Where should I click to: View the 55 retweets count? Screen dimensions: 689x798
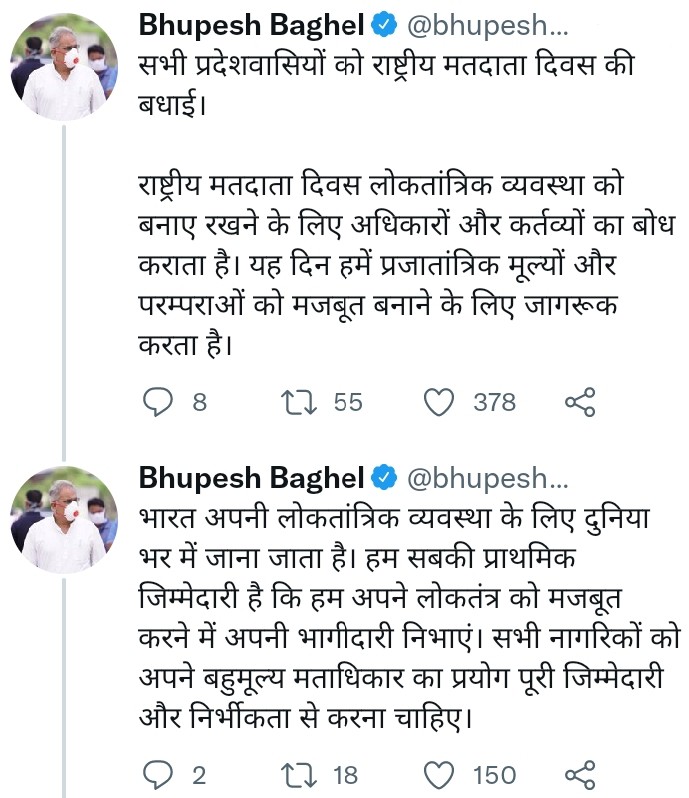point(347,402)
